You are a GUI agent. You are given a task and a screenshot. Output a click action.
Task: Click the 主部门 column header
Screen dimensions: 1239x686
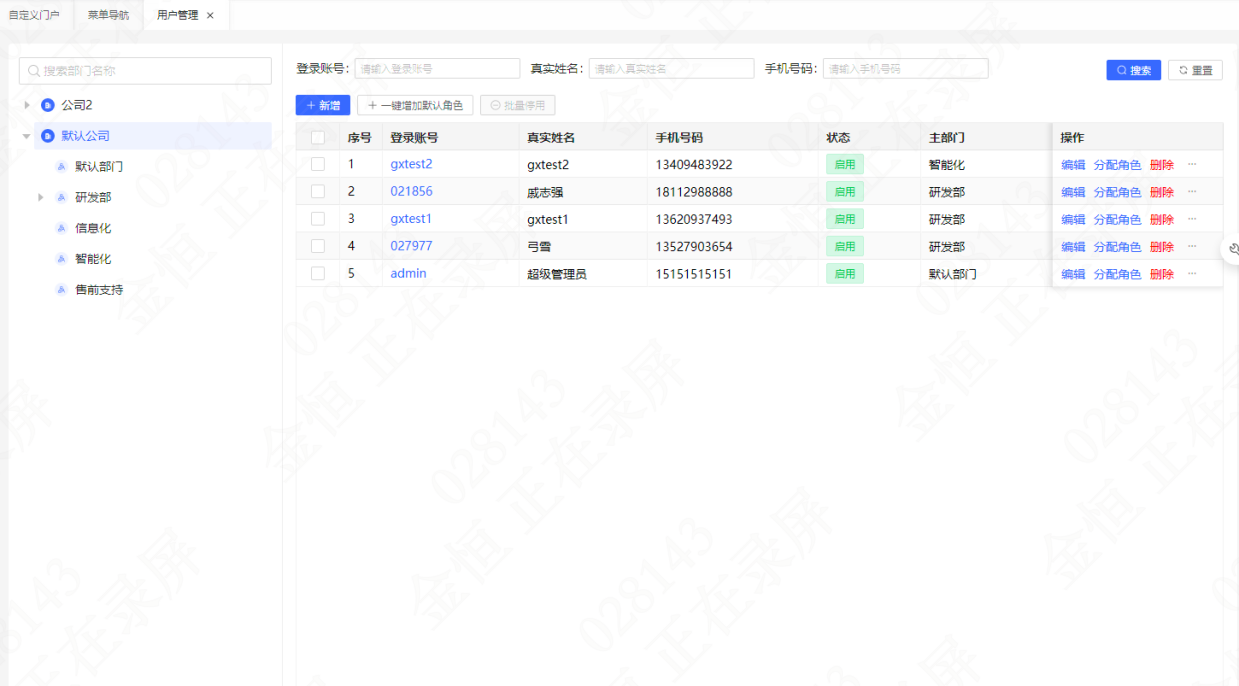pyautogui.click(x=946, y=138)
